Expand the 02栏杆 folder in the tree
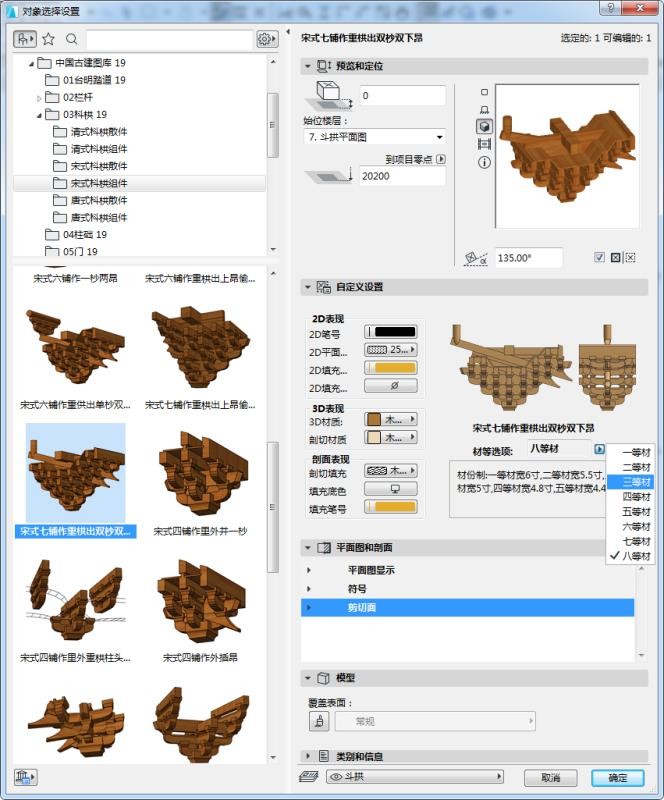Viewport: 664px width, 800px height. click(40, 97)
